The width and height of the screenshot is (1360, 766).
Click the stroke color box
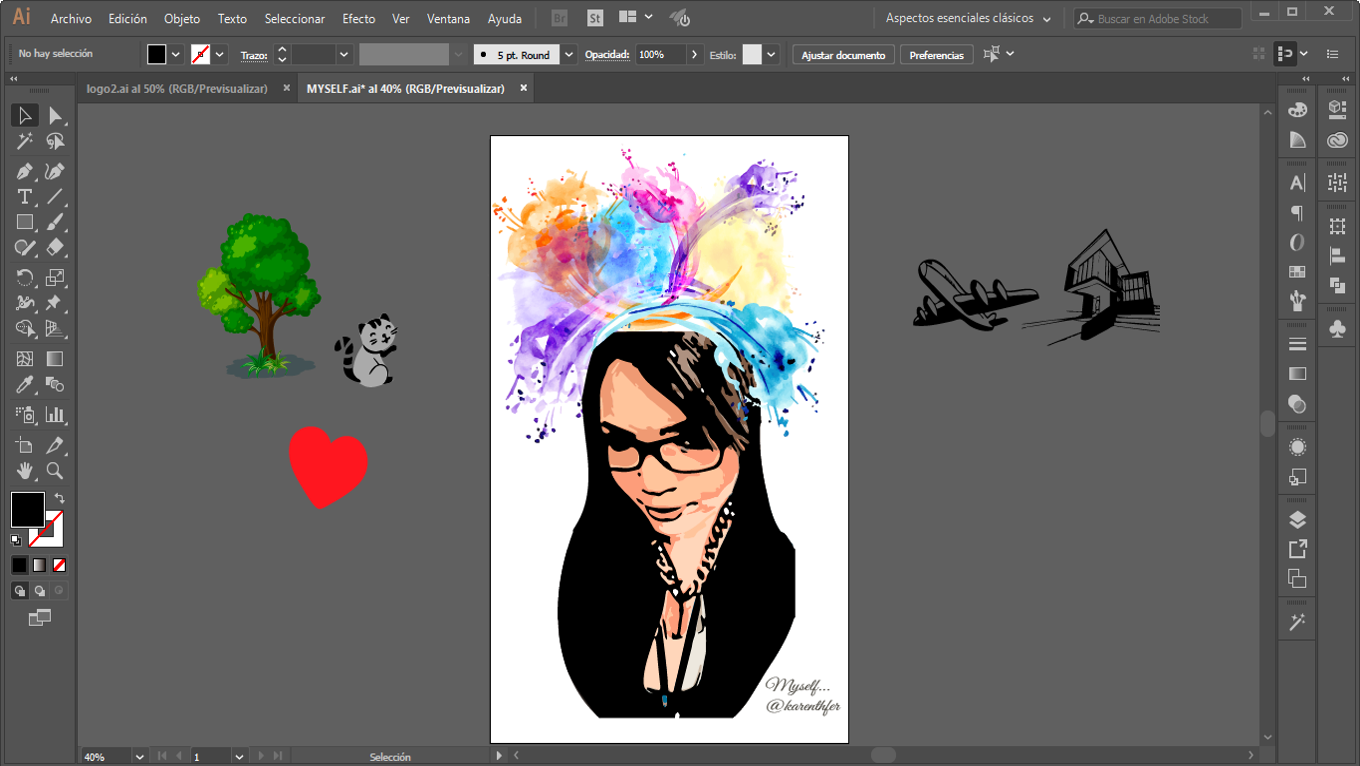(48, 528)
